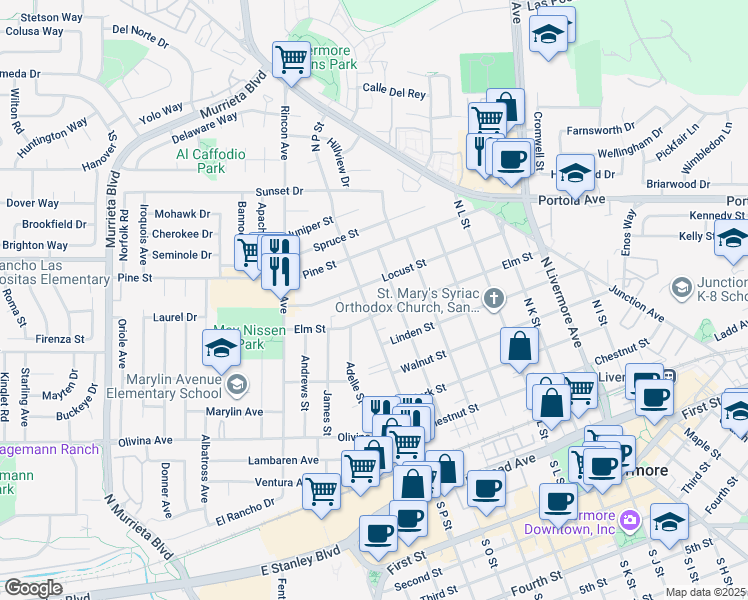Viewport: 748px width, 600px height.
Task: Select the graduation cap marker near Las Positas
Action: coord(548,34)
